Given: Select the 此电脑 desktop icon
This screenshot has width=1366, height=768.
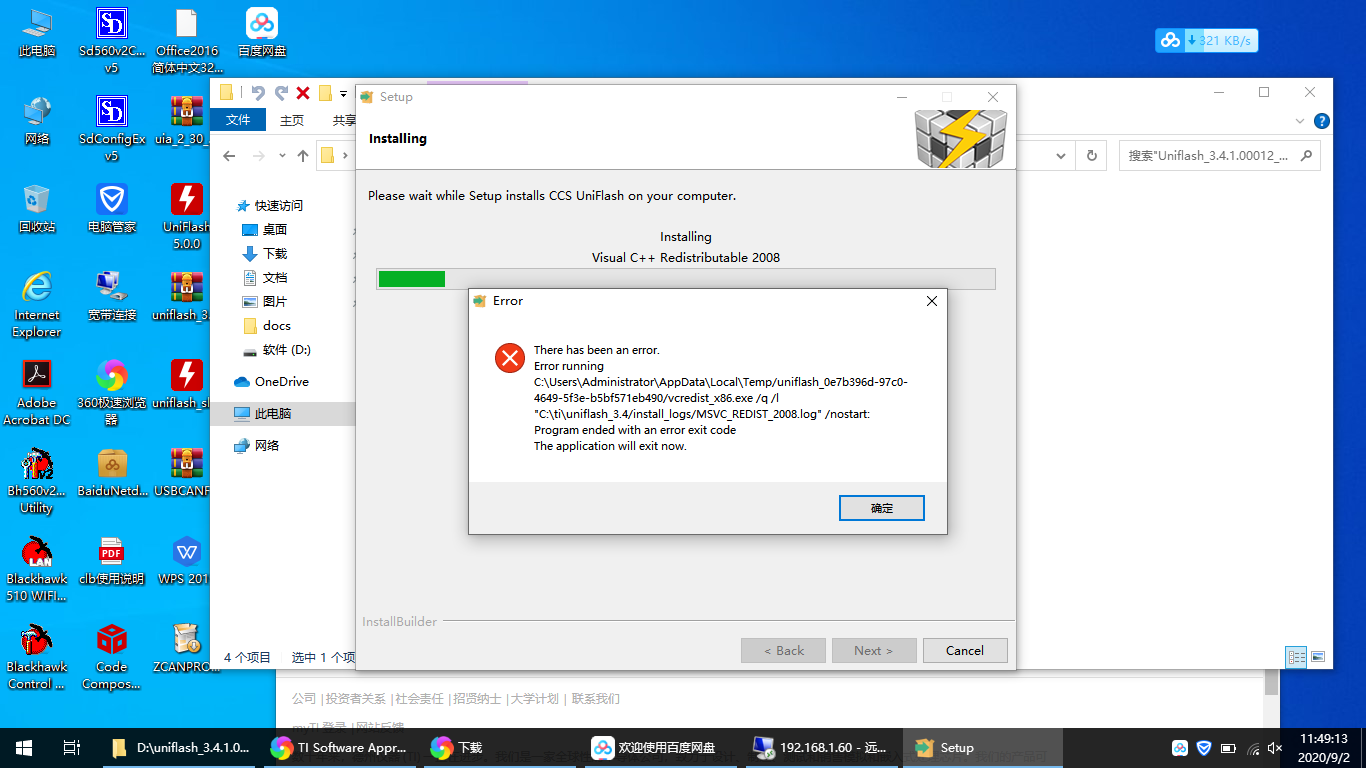Looking at the screenshot, I should pos(37,33).
